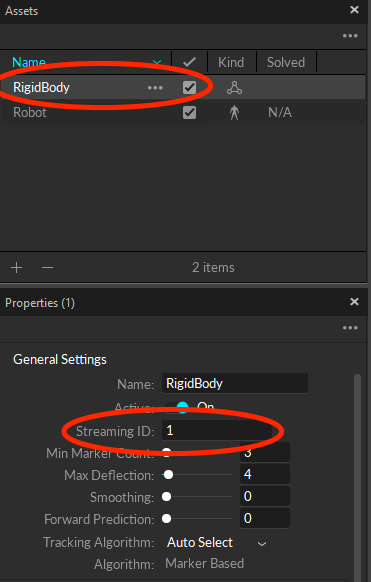371x582 pixels.
Task: Open the Tracking Algorithm Auto Select dropdown
Action: click(x=216, y=543)
